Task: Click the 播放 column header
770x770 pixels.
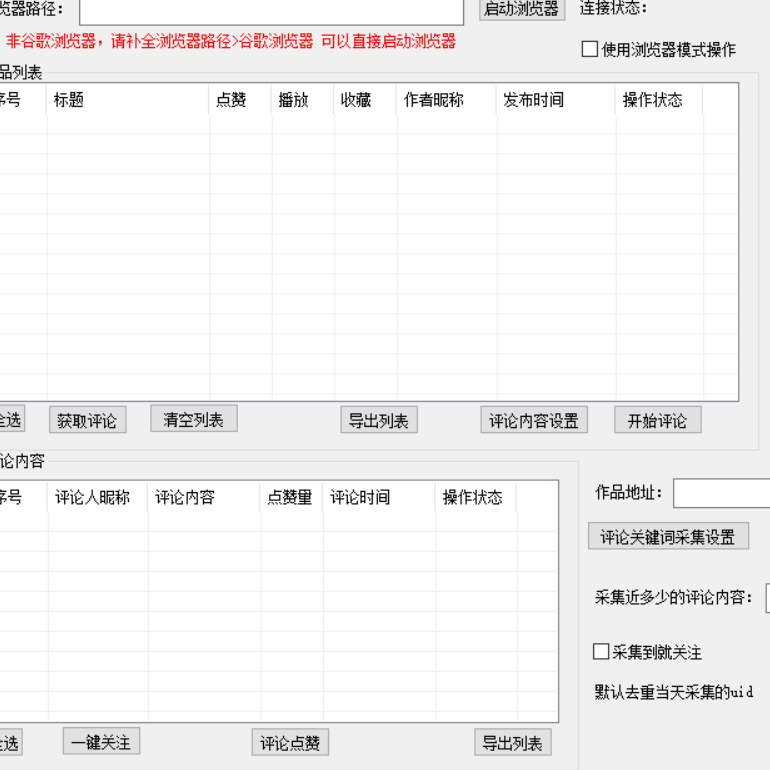Action: (302, 100)
